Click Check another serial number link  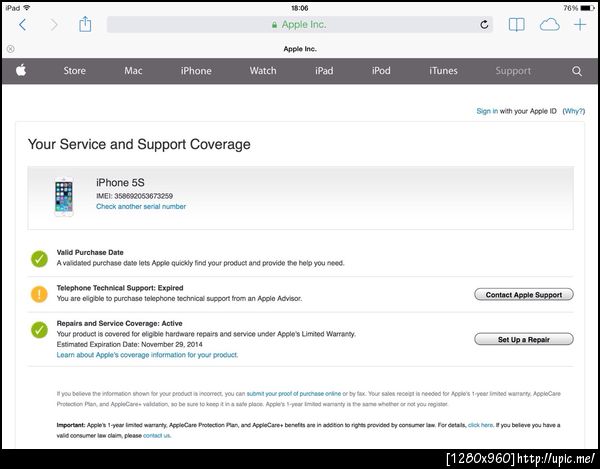tap(141, 207)
